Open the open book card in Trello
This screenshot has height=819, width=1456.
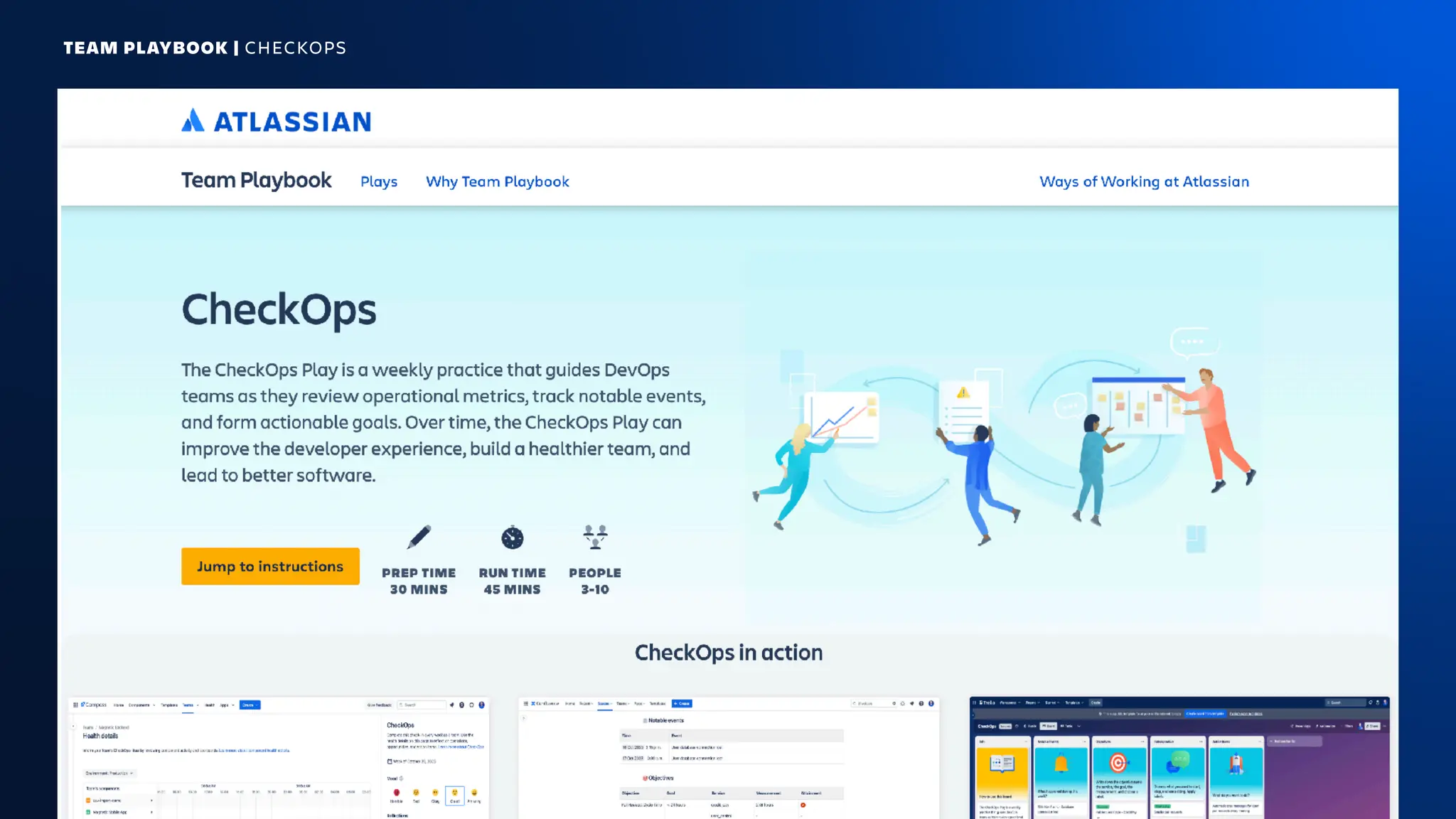coord(1003,773)
